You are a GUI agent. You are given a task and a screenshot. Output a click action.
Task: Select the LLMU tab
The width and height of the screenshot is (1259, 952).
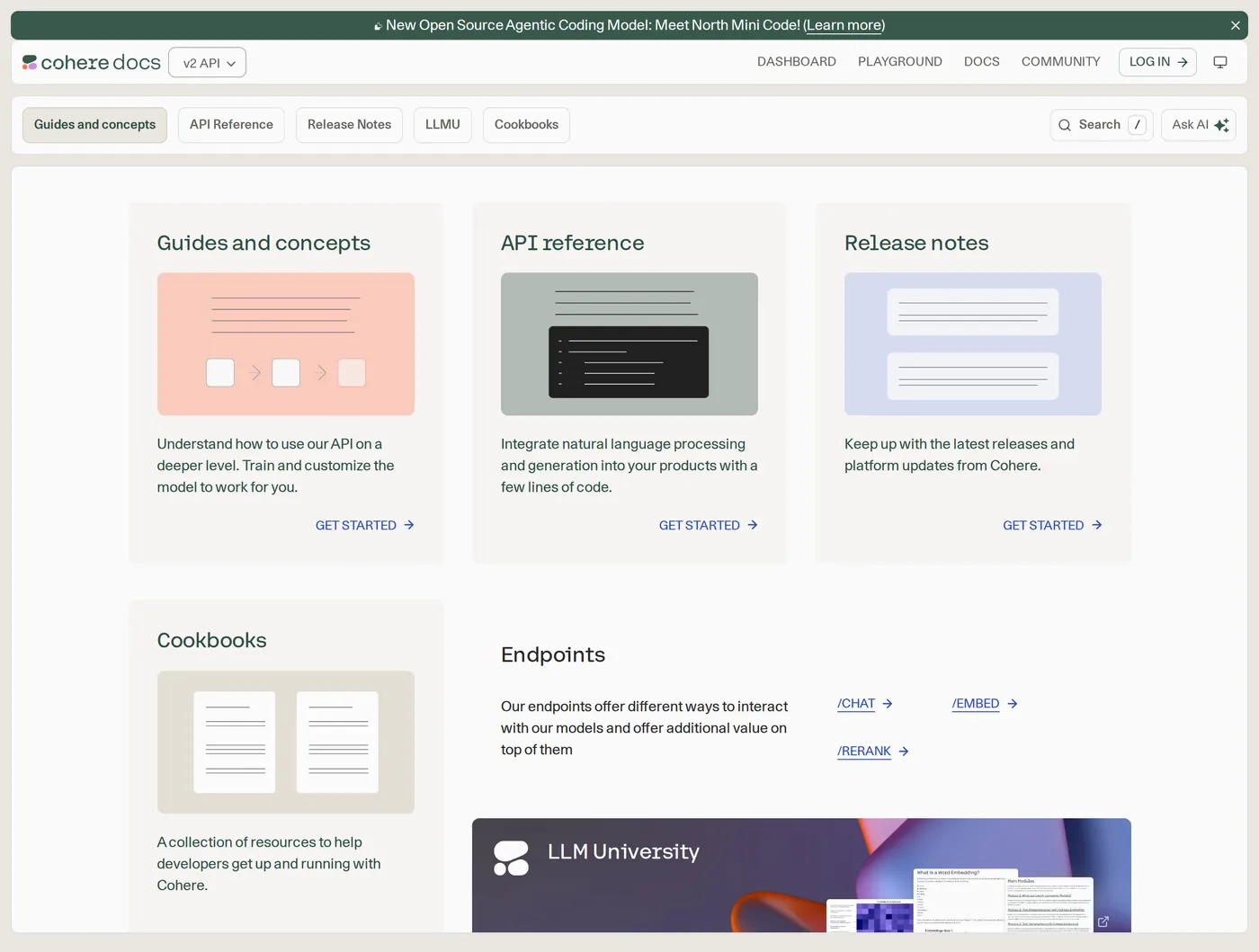[x=442, y=125]
